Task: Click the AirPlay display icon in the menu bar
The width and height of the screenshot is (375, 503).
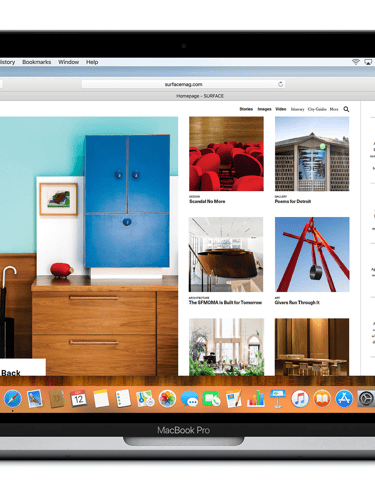Action: (368, 62)
